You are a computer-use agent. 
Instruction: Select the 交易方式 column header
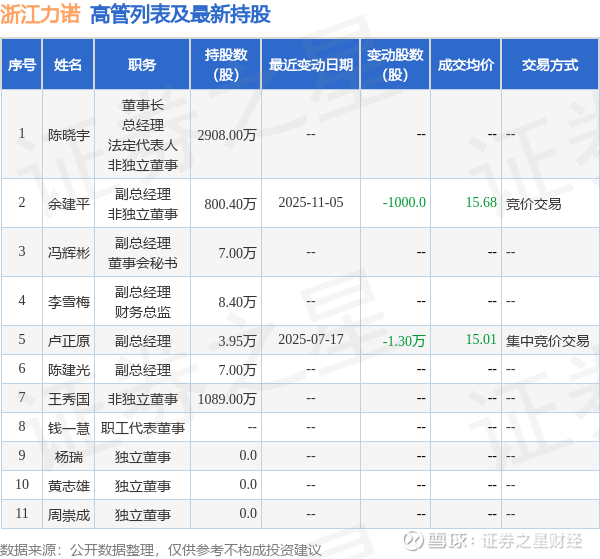coord(550,65)
